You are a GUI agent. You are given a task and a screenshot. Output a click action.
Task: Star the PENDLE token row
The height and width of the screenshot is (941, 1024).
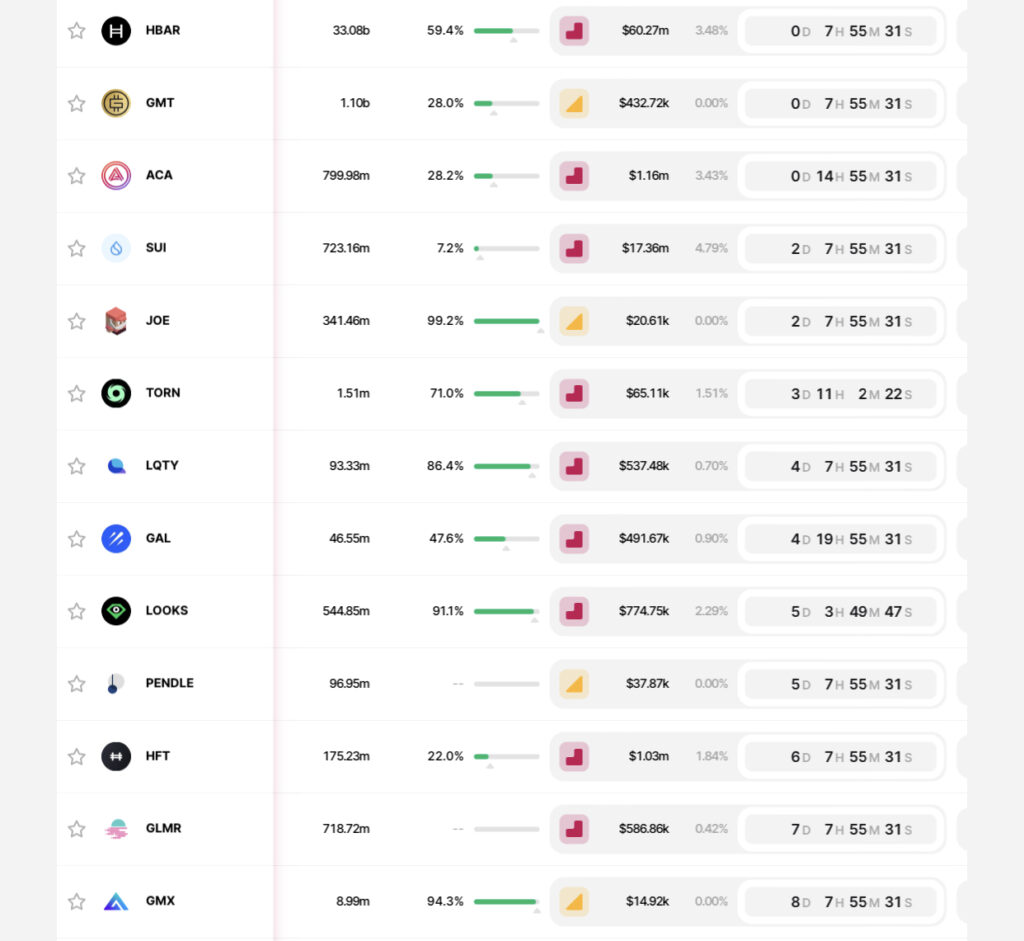[x=76, y=684]
